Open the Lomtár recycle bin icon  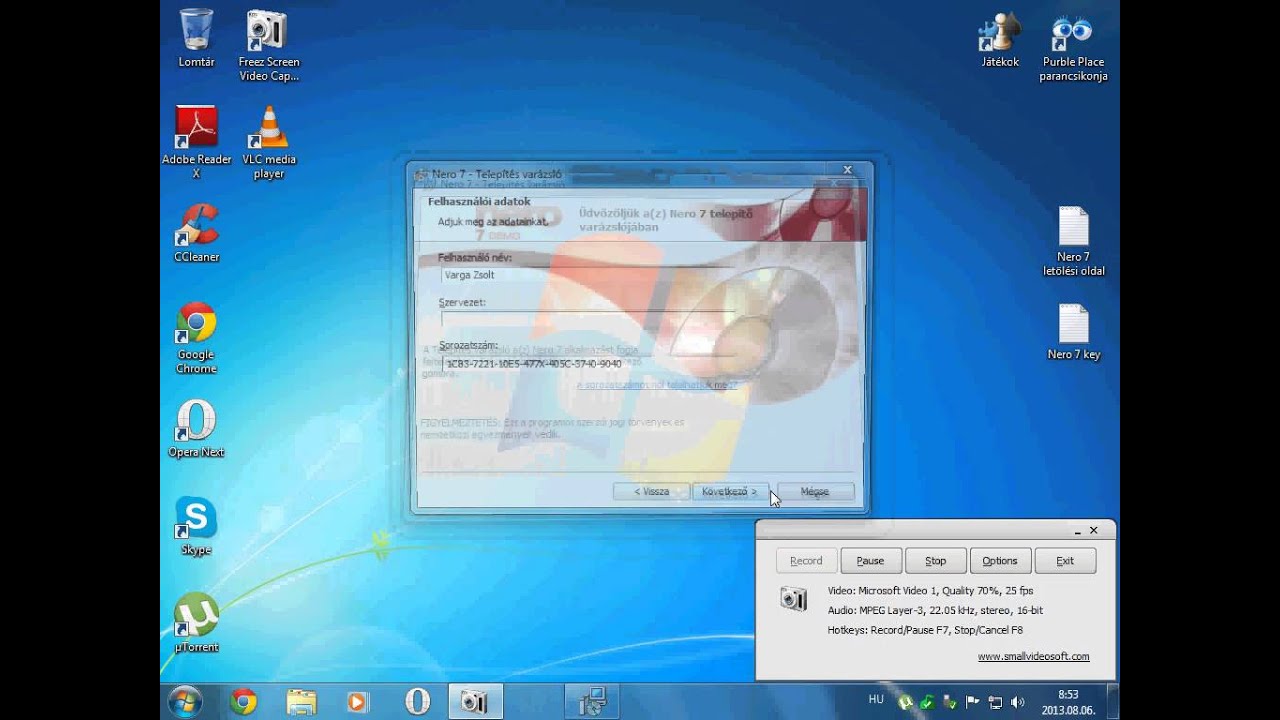(x=196, y=31)
